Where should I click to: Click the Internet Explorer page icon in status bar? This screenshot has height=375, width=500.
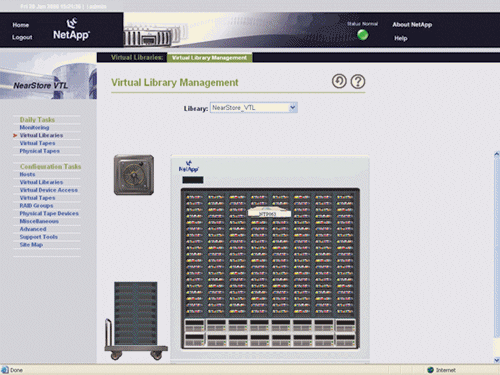5,370
